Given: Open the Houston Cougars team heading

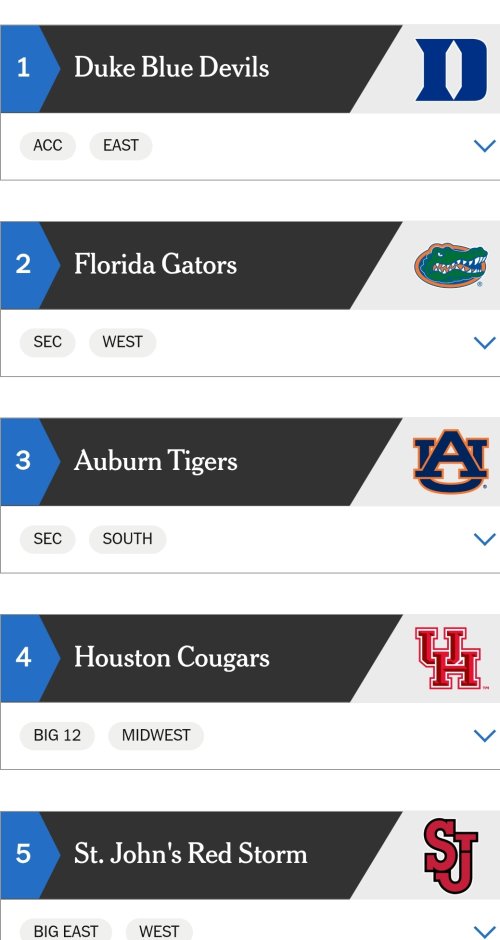Looking at the screenshot, I should [x=172, y=658].
